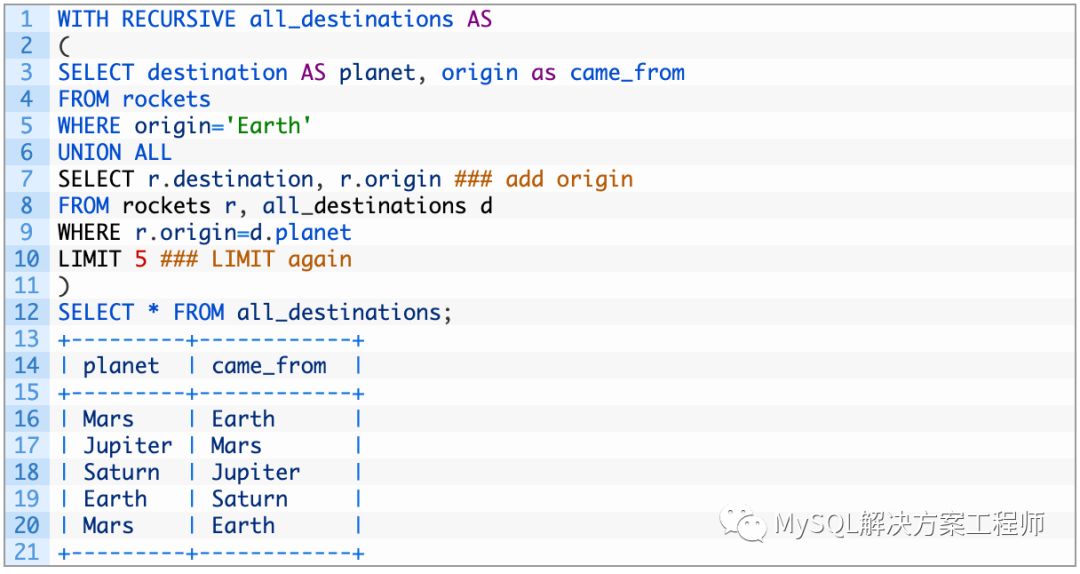1080x574 pixels.
Task: Click the 'came_from' result column header
Action: 269,366
